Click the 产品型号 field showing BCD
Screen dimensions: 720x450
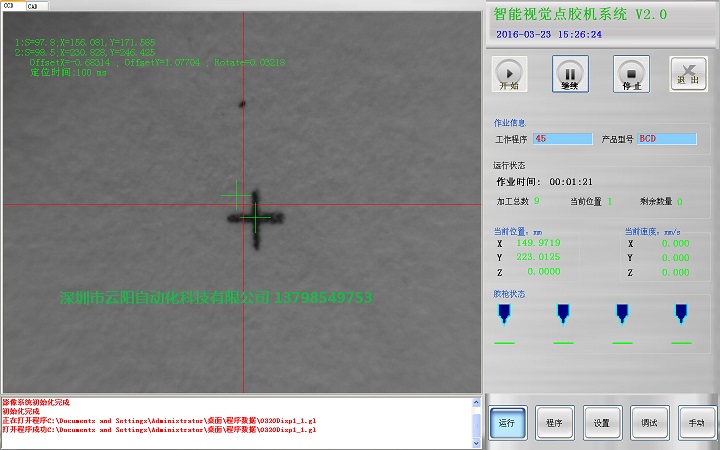pyautogui.click(x=666, y=139)
